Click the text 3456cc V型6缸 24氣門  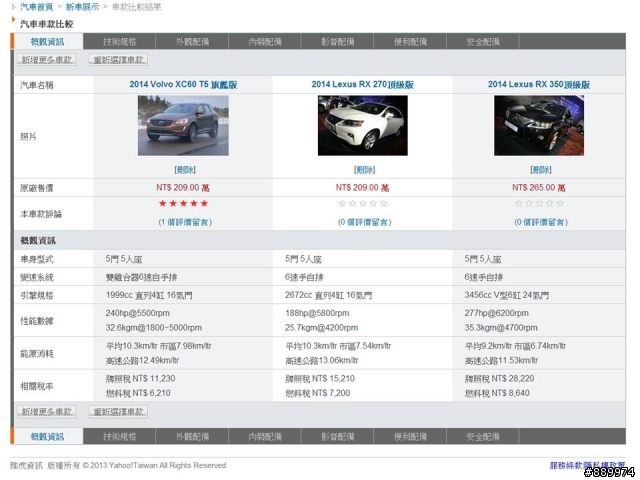coord(507,295)
